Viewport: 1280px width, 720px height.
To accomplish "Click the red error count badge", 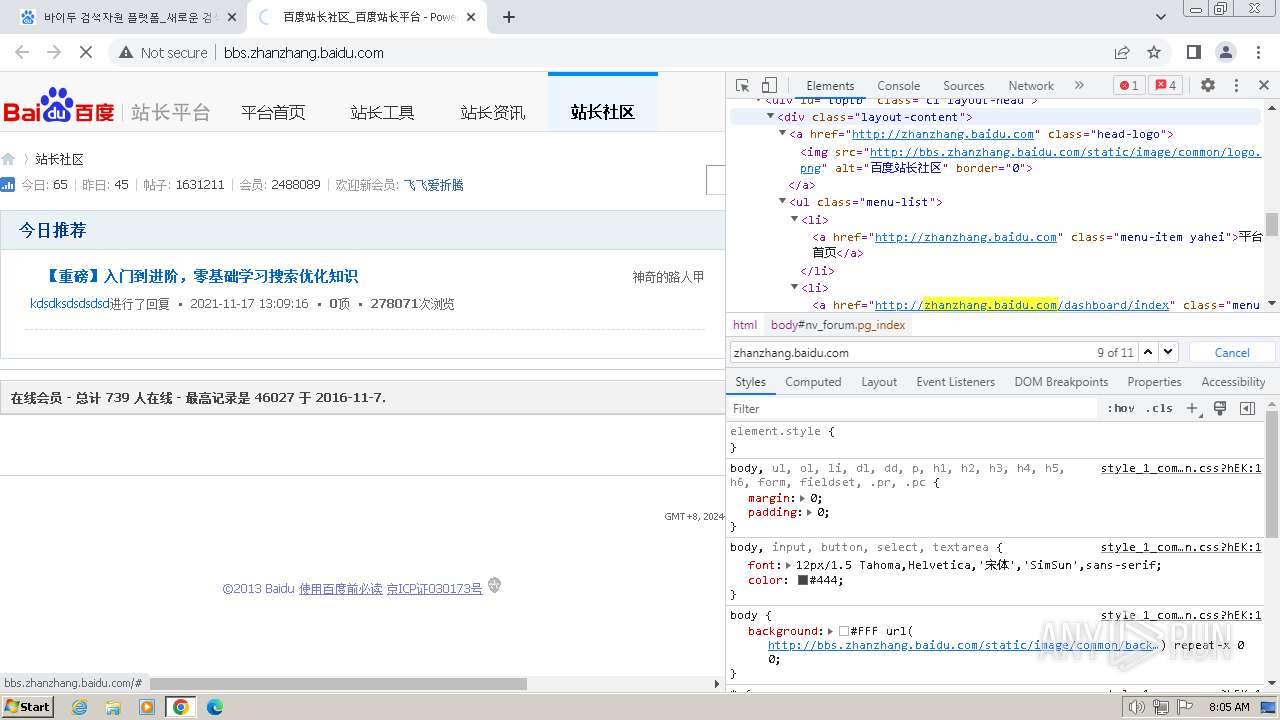I will (x=1129, y=86).
